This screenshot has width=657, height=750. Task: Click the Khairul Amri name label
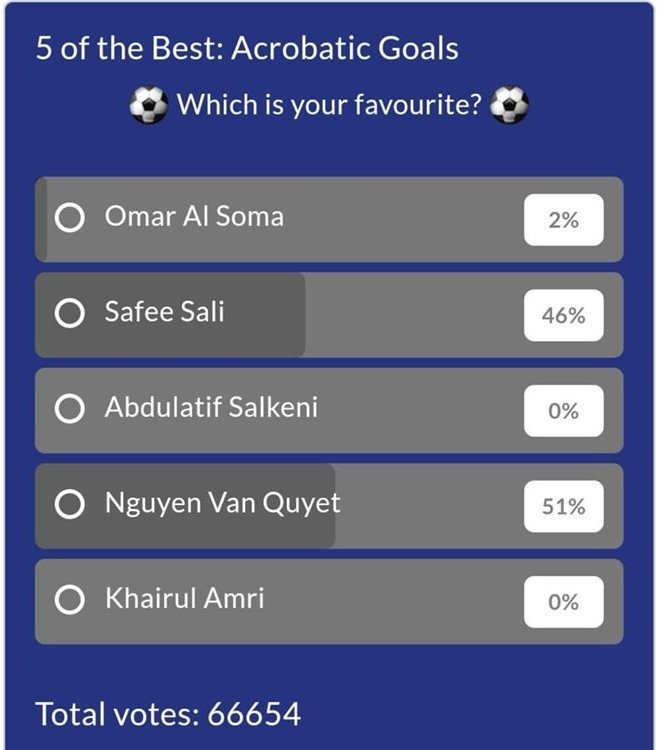184,599
